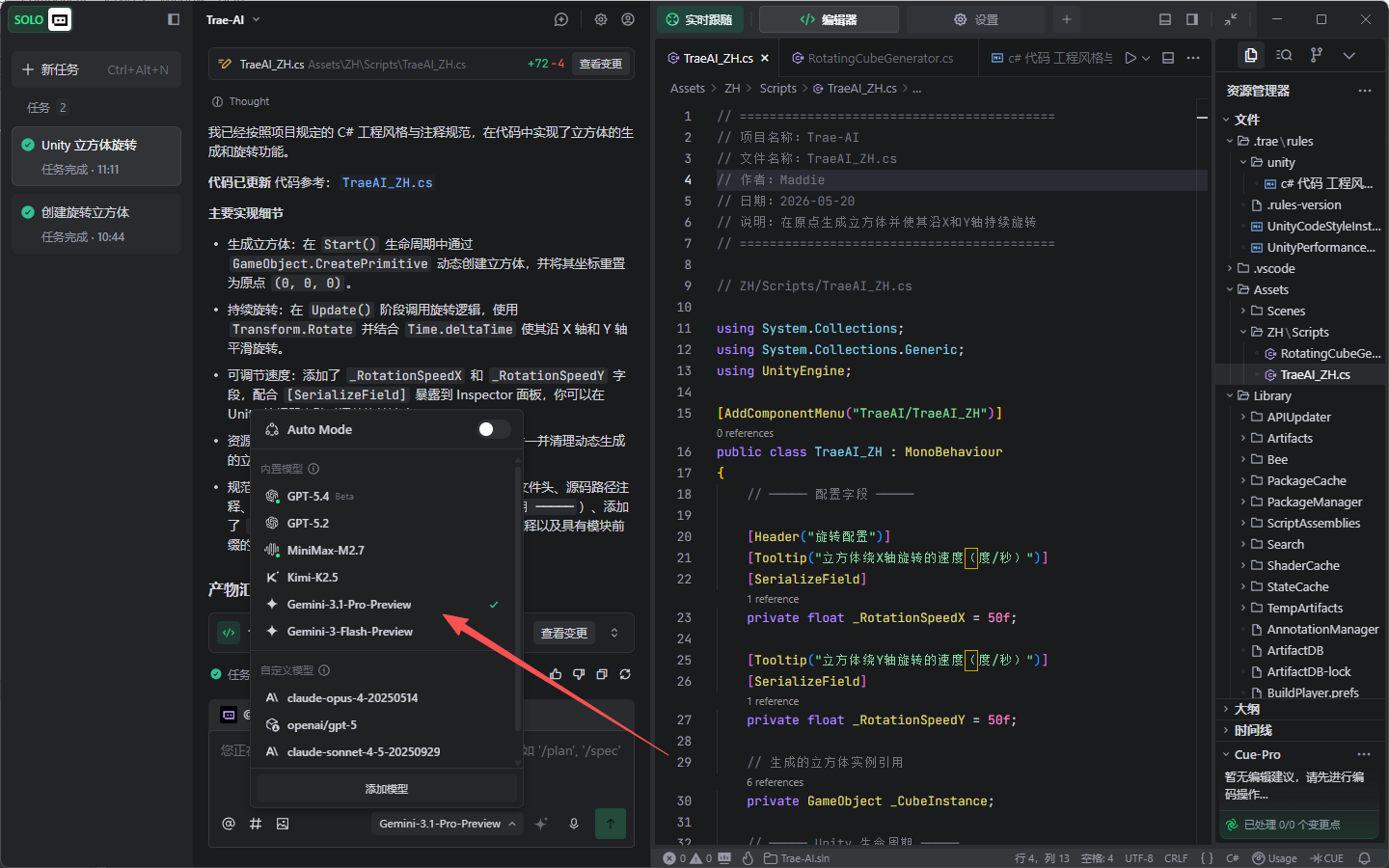
Task: Click the Scripts breadcrumb
Action: (778, 88)
